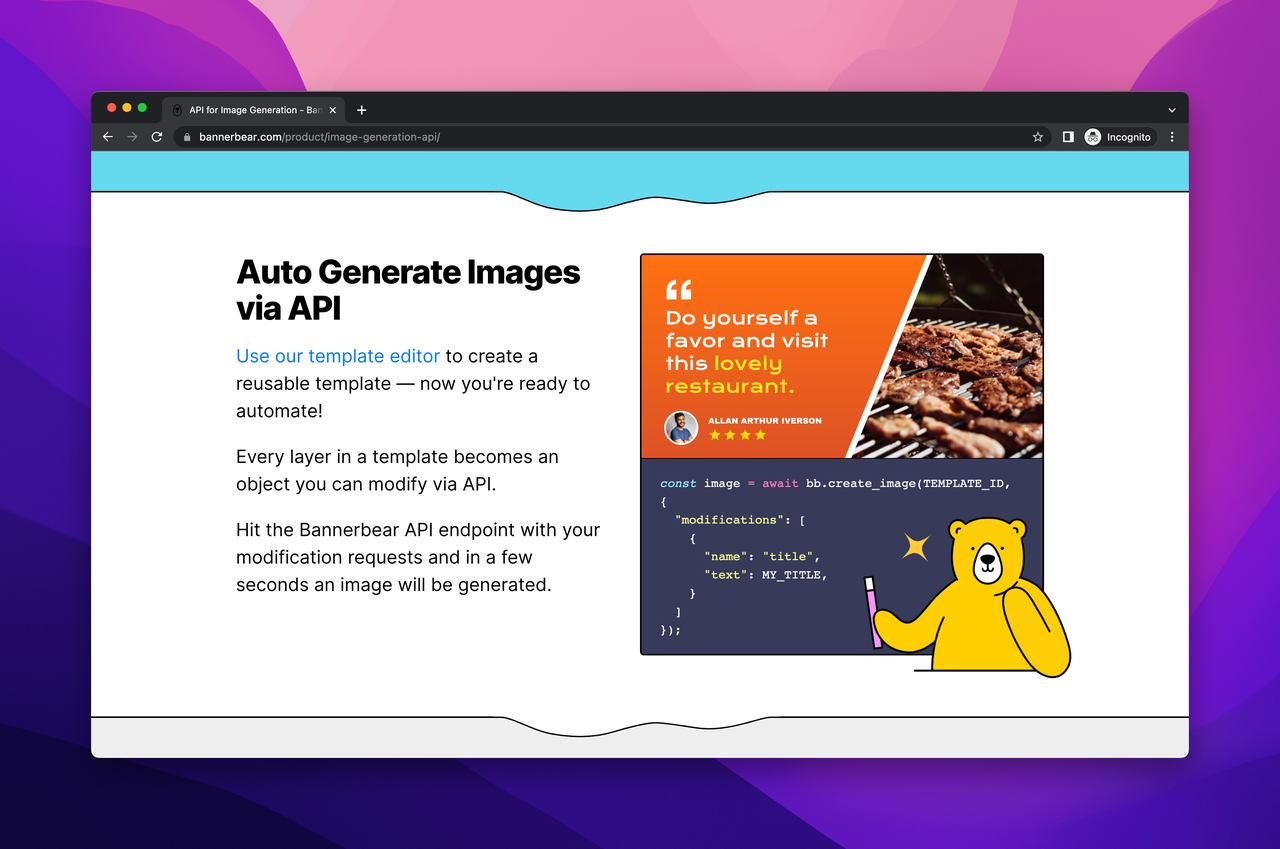Click the Use our template editor link
The width and height of the screenshot is (1280, 849).
pos(337,356)
